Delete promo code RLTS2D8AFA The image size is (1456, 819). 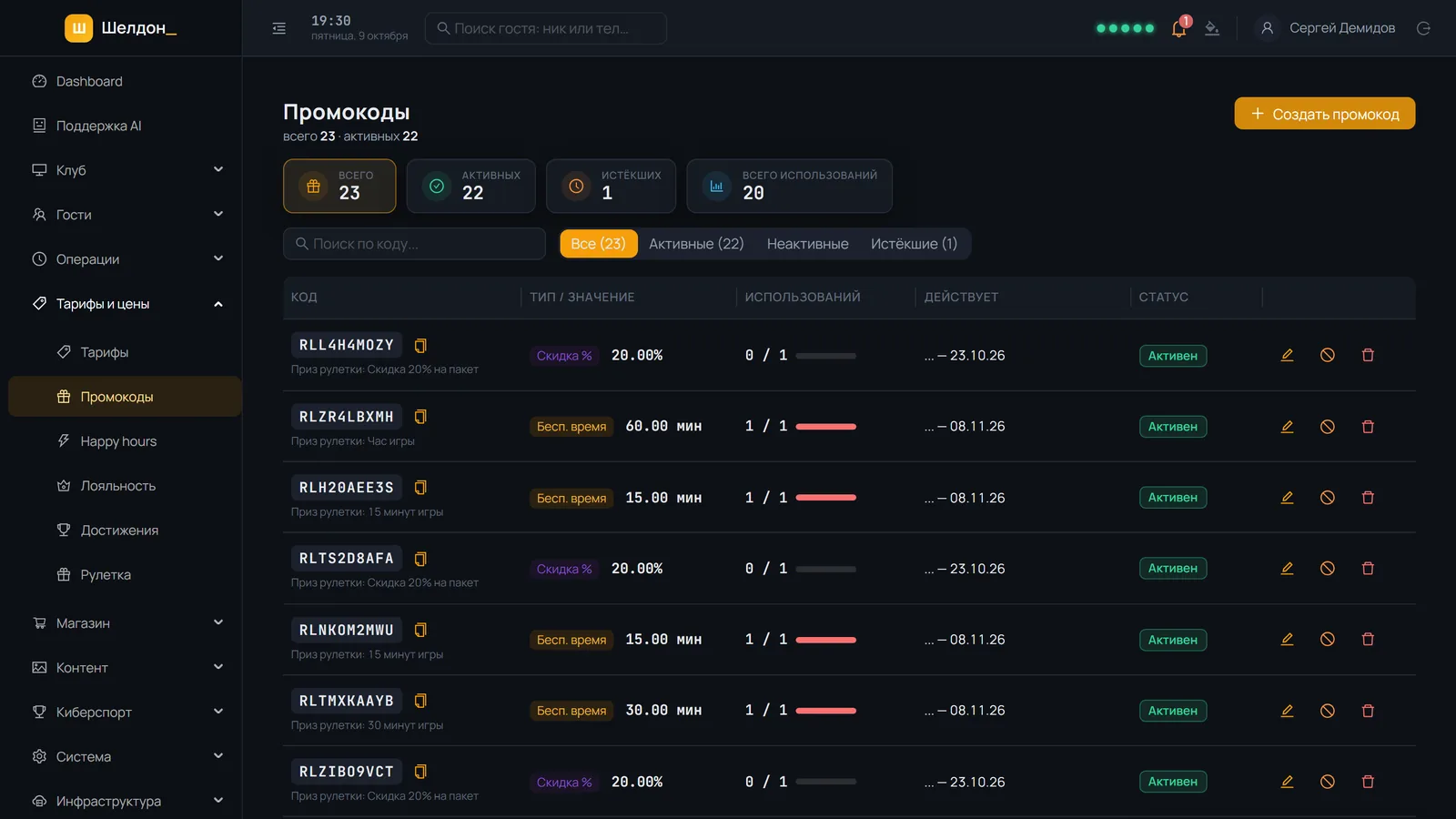(x=1368, y=569)
